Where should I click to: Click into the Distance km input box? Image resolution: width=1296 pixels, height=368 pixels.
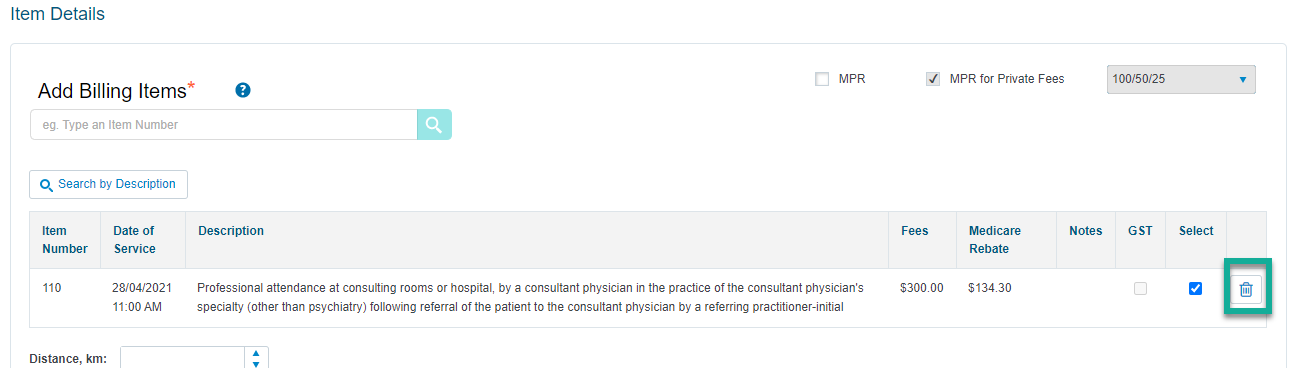point(183,358)
